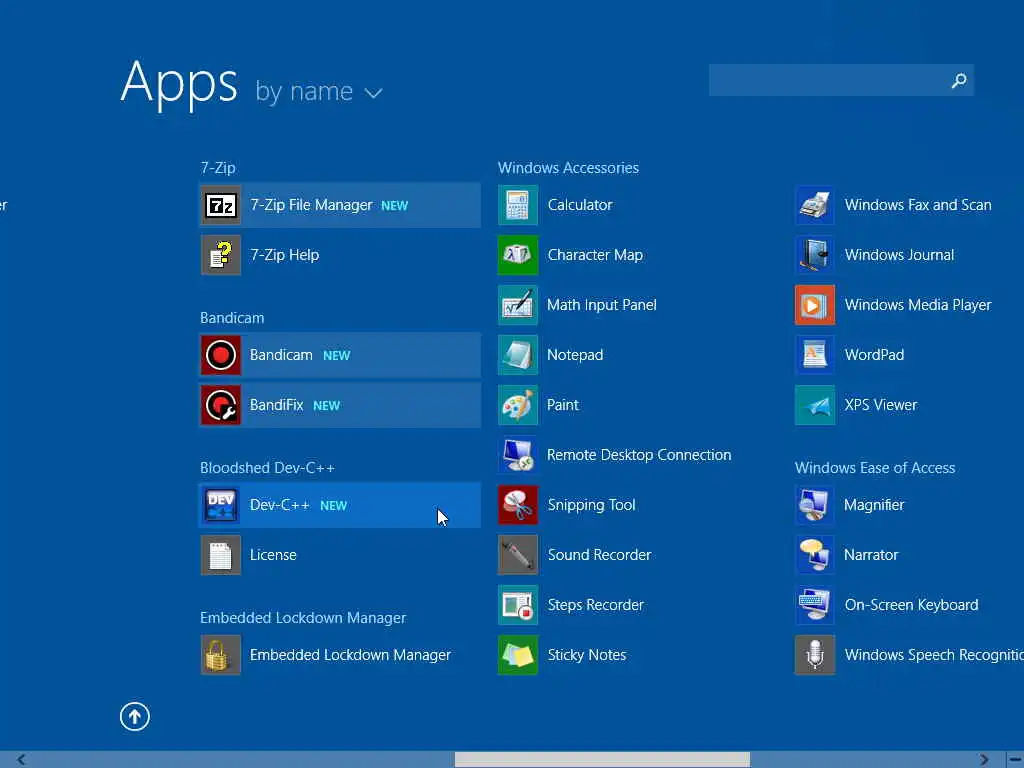Click the scrollbar left arrow
This screenshot has width=1024, height=768.
coord(21,760)
